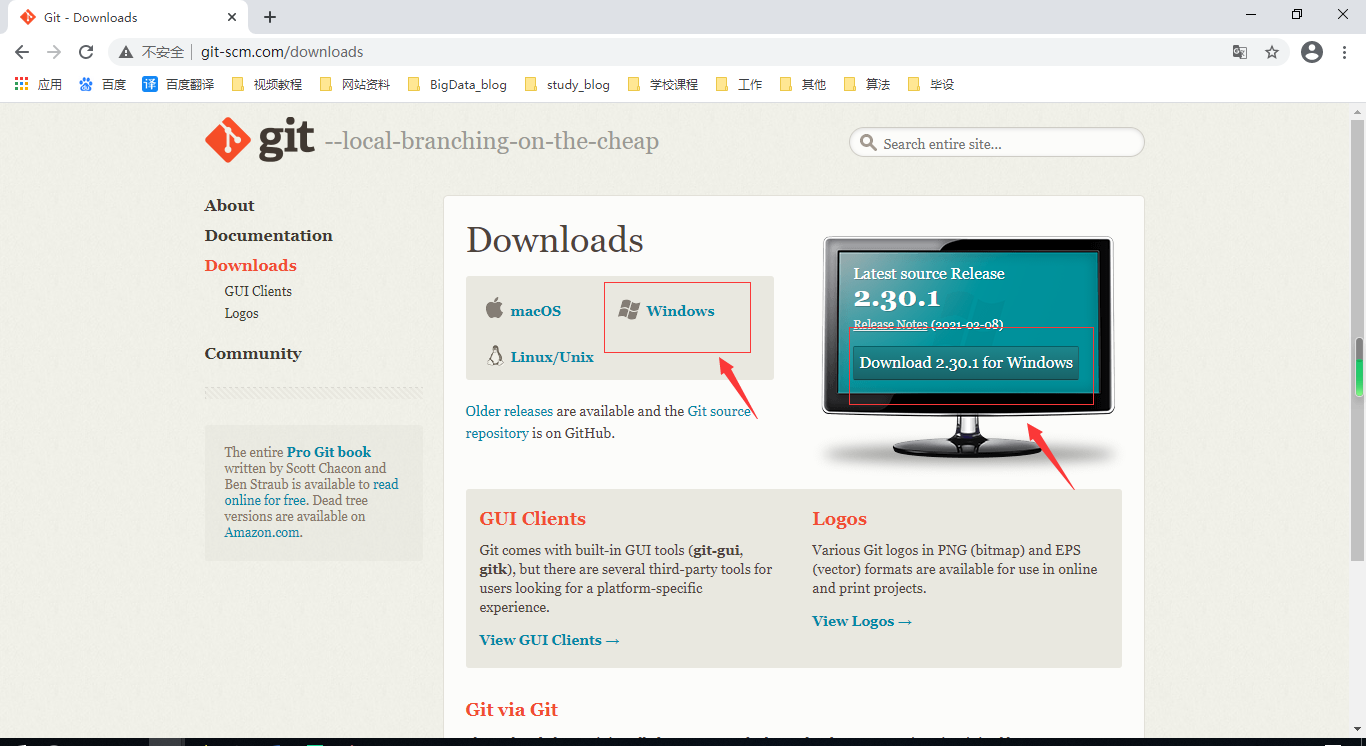Open GUI Clients in the sidebar
The image size is (1366, 746).
(258, 291)
